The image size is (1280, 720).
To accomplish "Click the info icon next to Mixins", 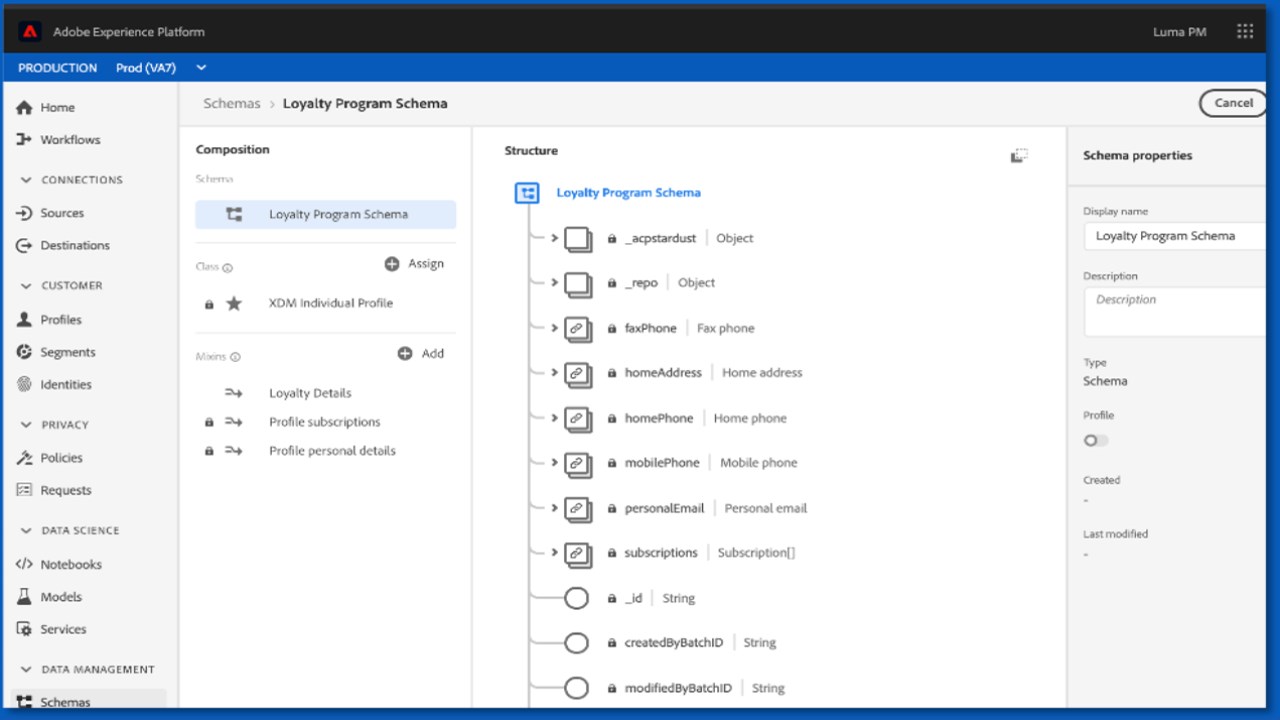I will coord(236,357).
